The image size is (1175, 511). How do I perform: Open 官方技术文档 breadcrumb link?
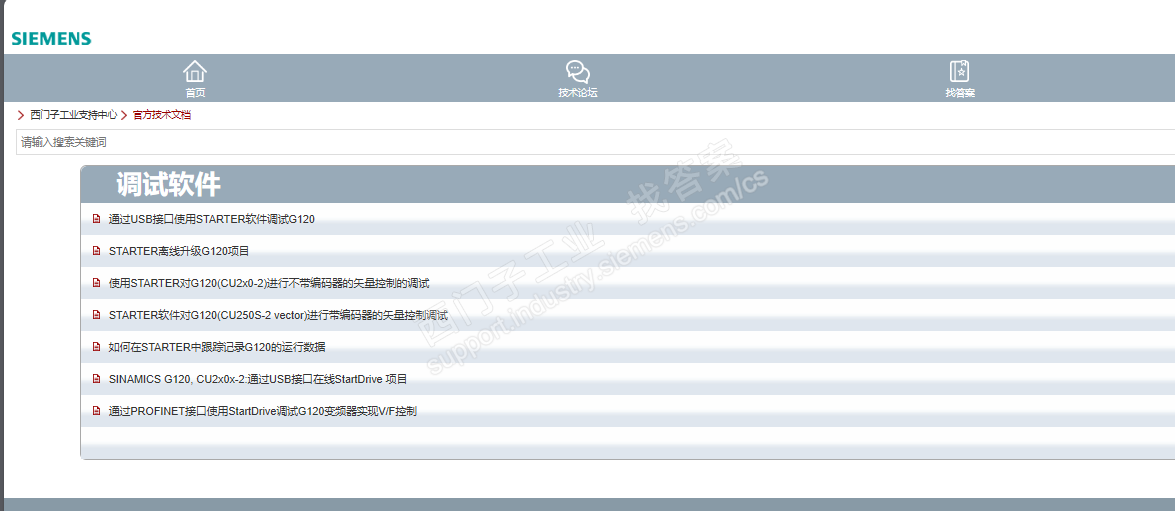pyautogui.click(x=162, y=115)
